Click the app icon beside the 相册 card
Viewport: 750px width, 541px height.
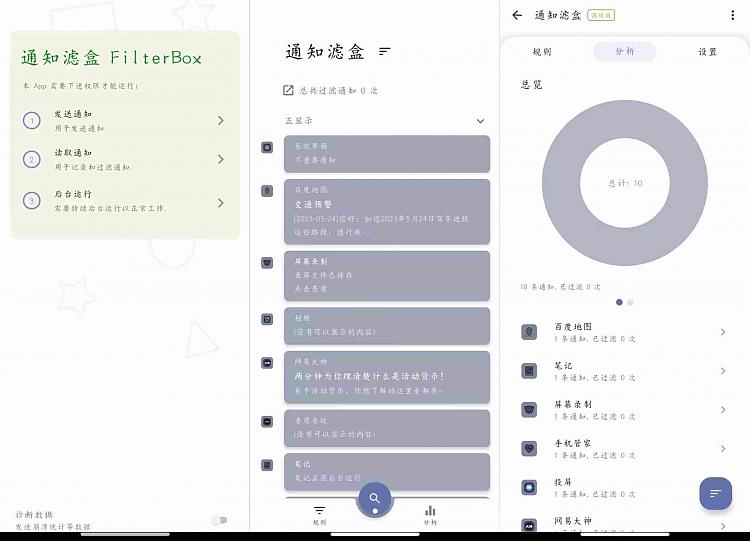(x=267, y=319)
